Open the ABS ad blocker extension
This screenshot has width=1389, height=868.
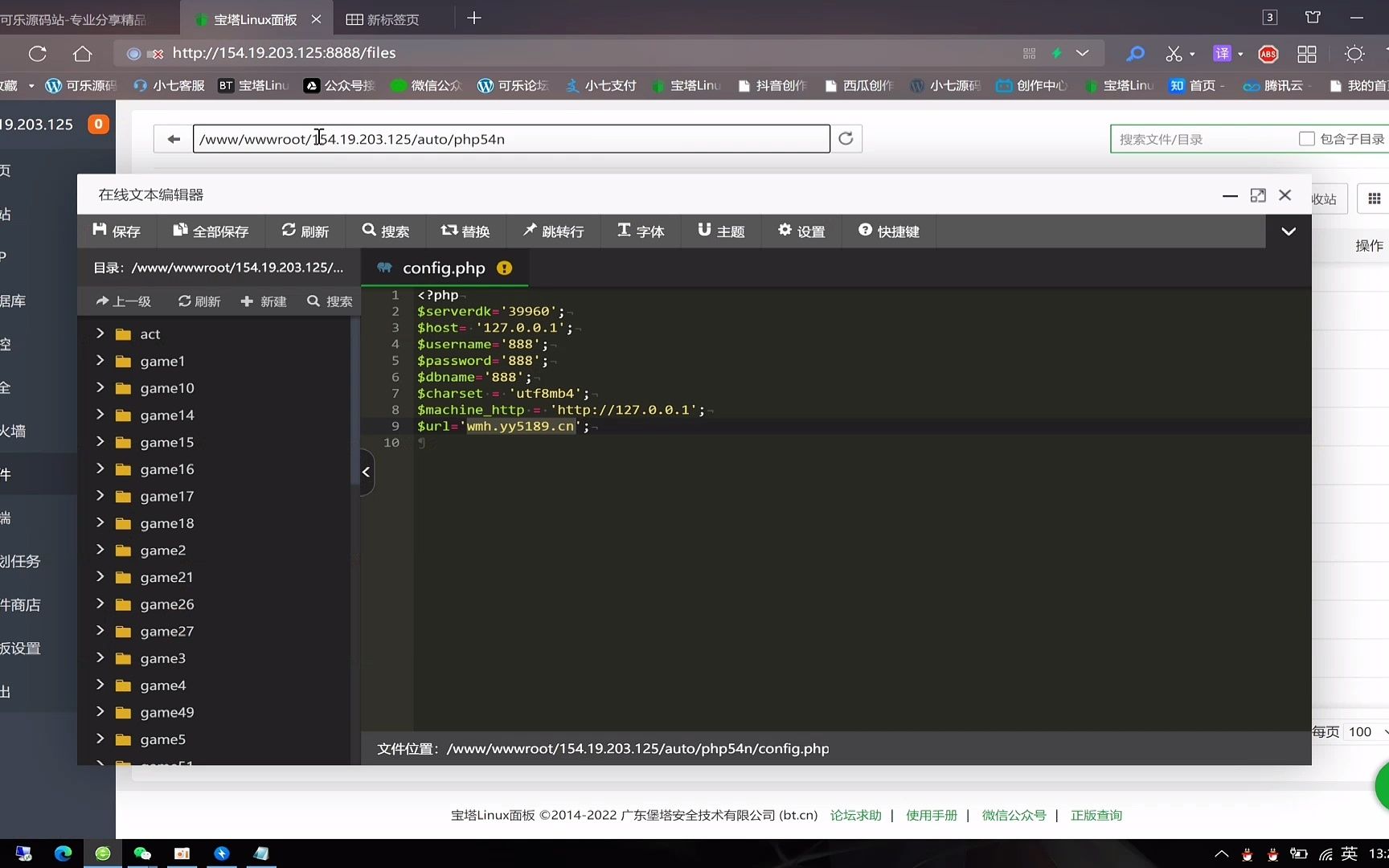pyautogui.click(x=1268, y=54)
